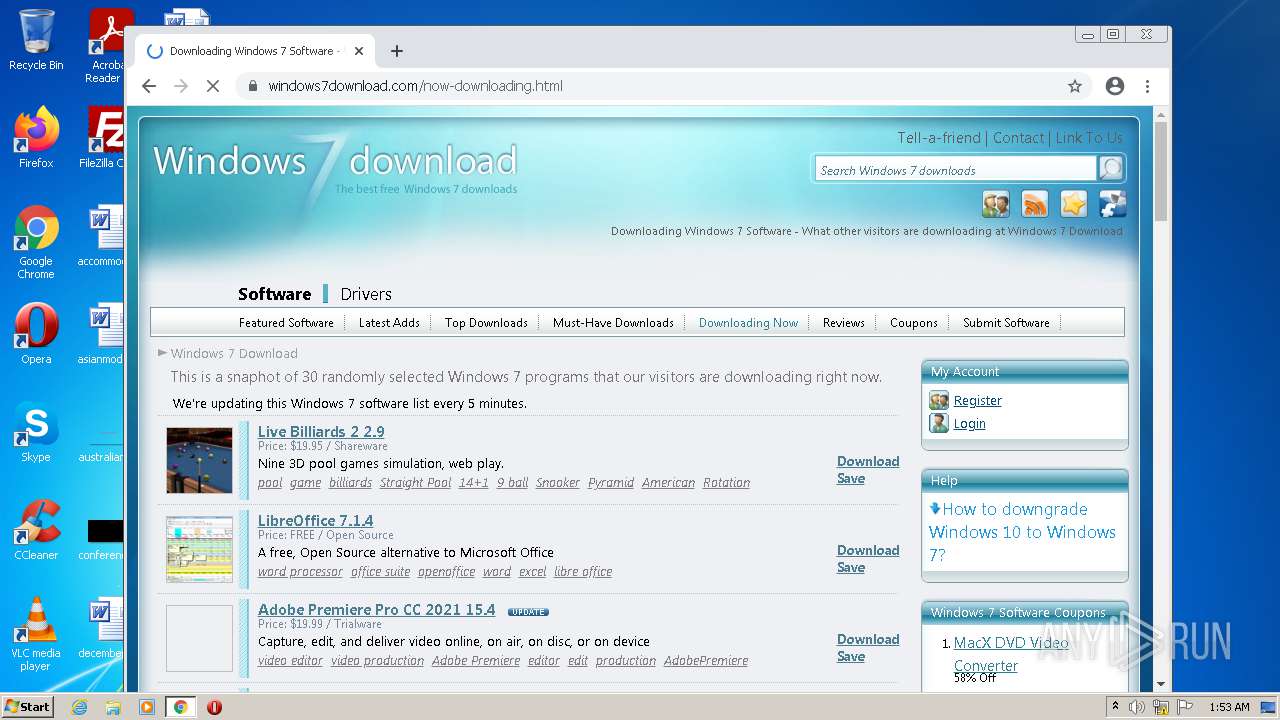Open Coupons menu item
Viewport: 1280px width, 720px height.
[914, 323]
